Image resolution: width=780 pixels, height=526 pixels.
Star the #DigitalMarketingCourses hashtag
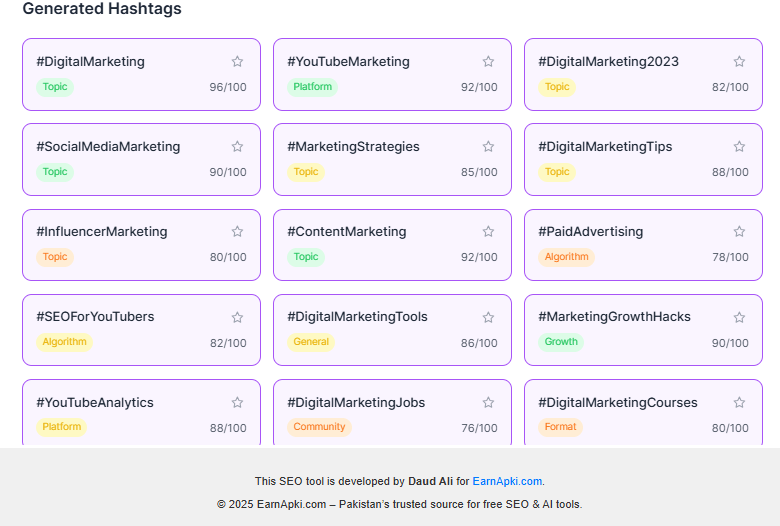pyautogui.click(x=739, y=403)
